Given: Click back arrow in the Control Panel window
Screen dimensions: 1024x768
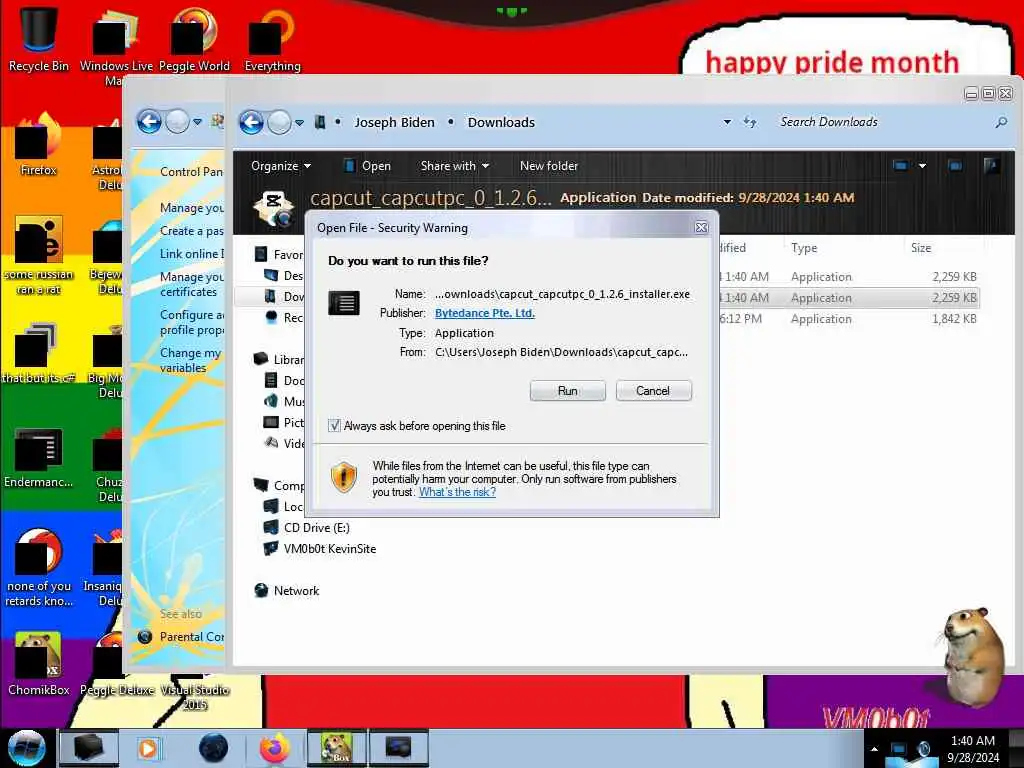Looking at the screenshot, I should coord(149,121).
